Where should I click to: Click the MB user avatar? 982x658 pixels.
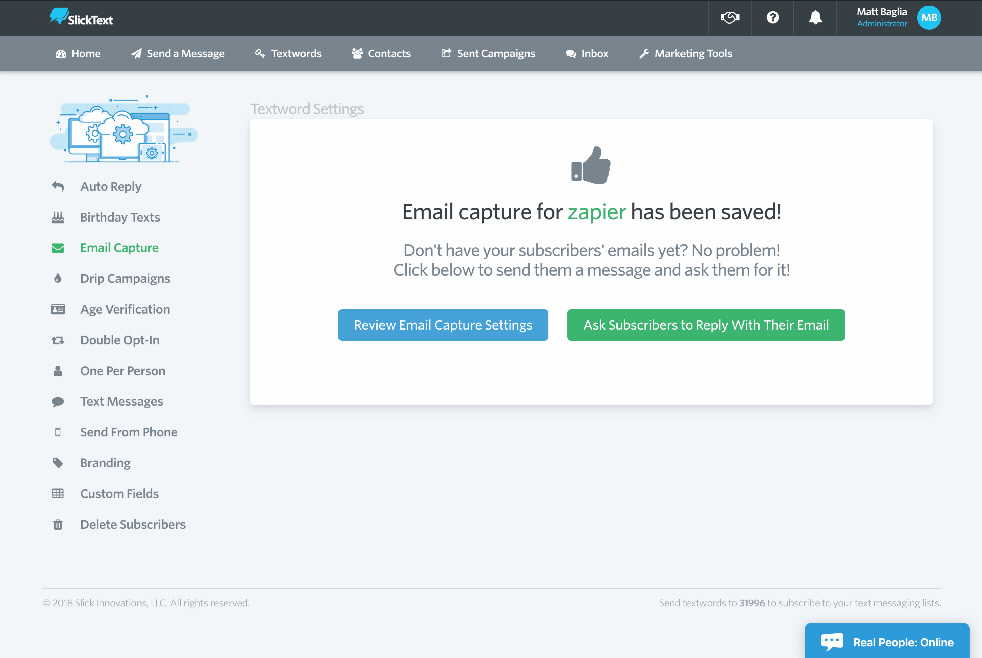click(x=929, y=18)
